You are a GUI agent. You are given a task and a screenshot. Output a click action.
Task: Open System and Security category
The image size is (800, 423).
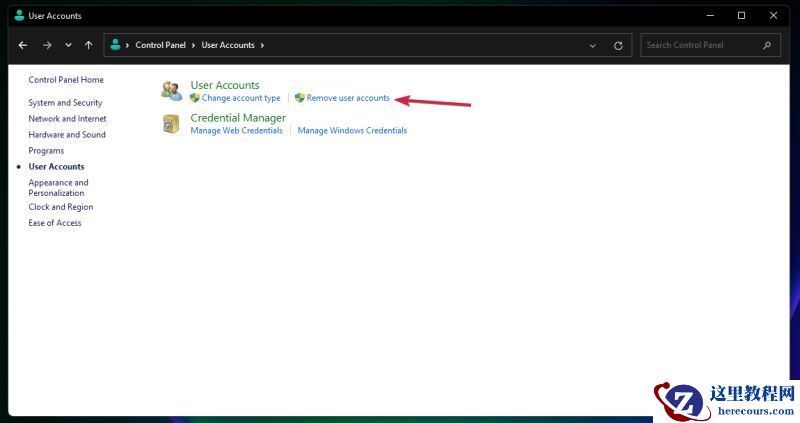[65, 103]
